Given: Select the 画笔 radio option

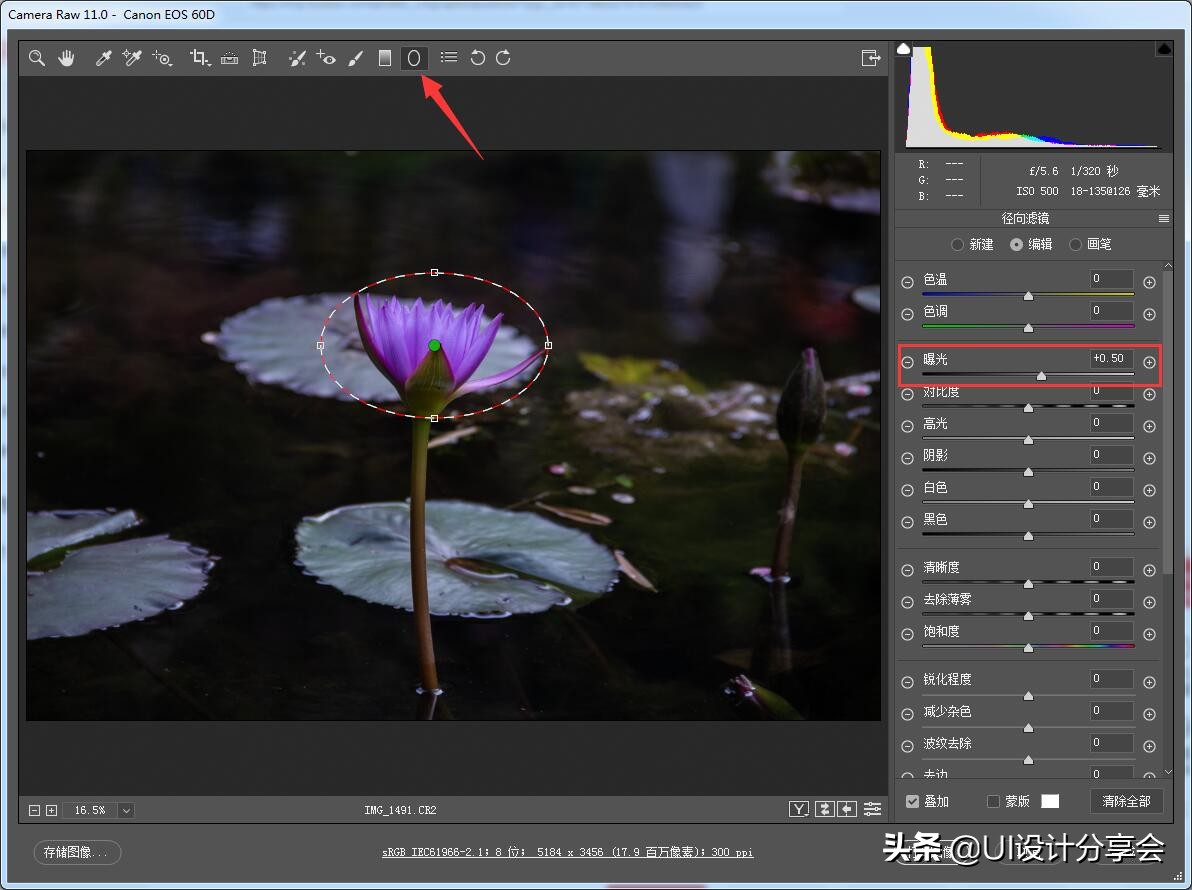Looking at the screenshot, I should (1076, 244).
